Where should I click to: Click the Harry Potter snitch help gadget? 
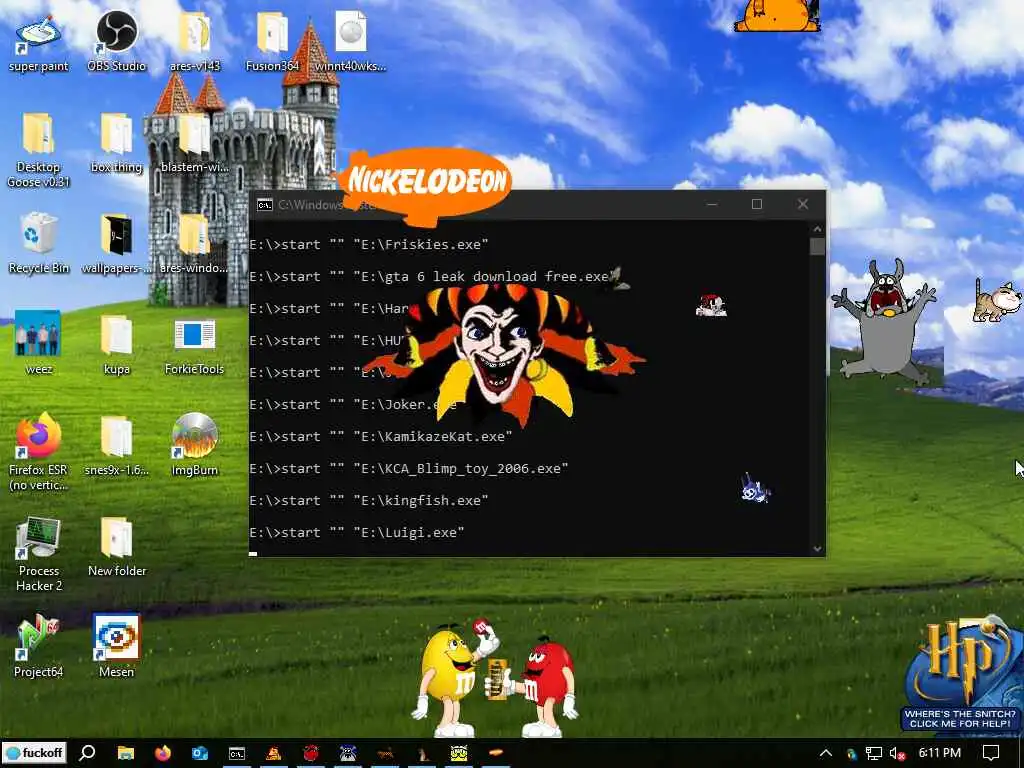[x=961, y=675]
